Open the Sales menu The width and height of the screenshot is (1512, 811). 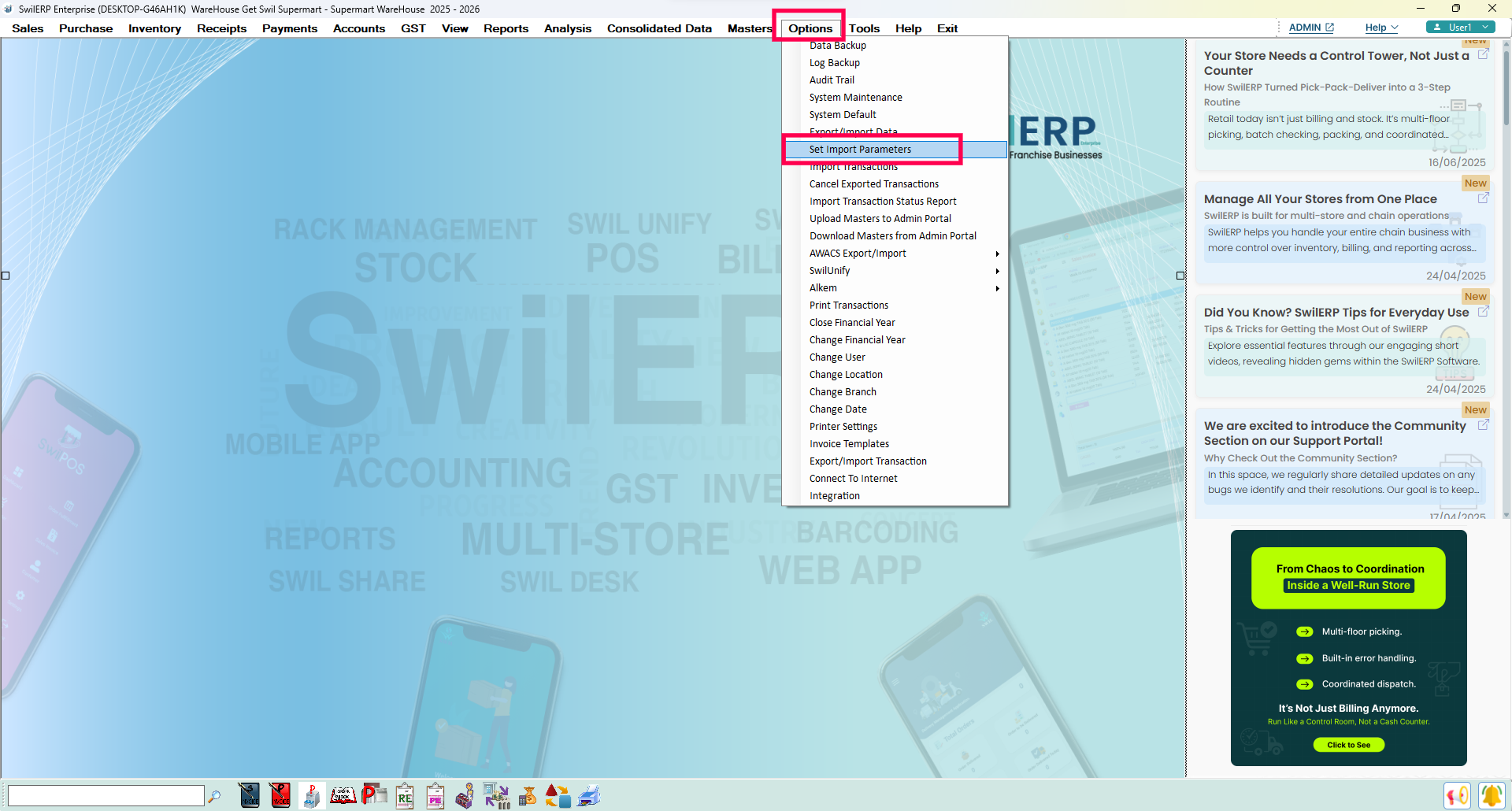[x=28, y=28]
